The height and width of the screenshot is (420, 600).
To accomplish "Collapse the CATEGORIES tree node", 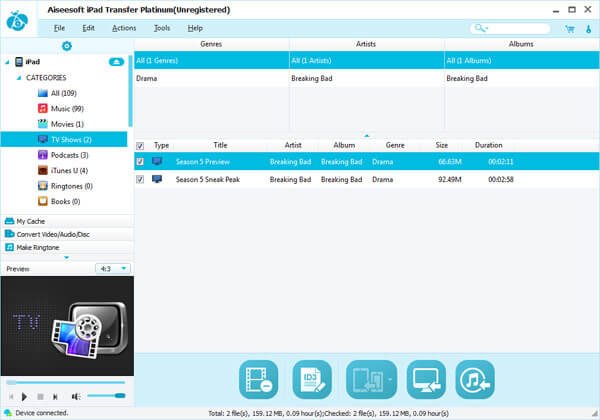I will click(18, 78).
